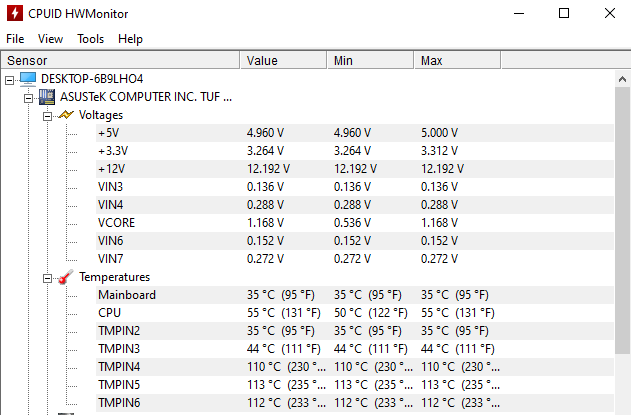The width and height of the screenshot is (631, 415).
Task: Click the red thermometer Temperatures icon
Action: tap(66, 277)
